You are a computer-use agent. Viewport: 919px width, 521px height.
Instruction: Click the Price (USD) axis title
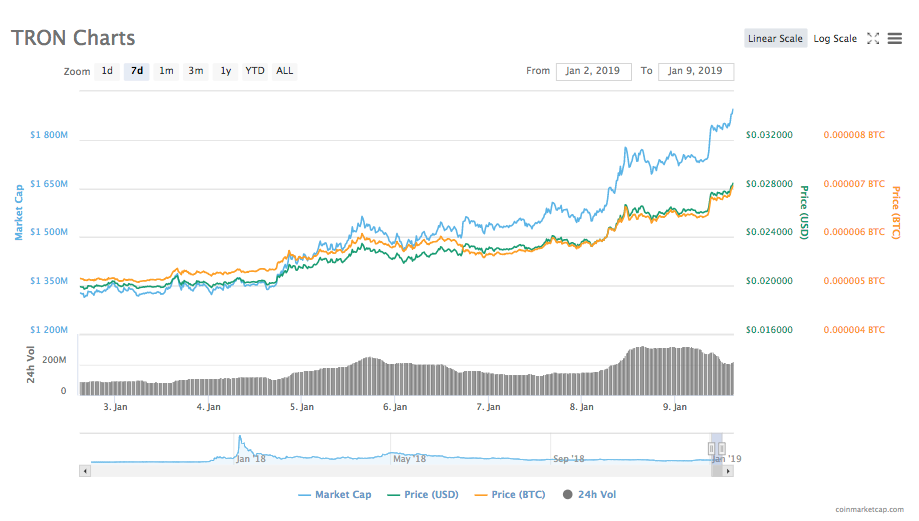804,212
